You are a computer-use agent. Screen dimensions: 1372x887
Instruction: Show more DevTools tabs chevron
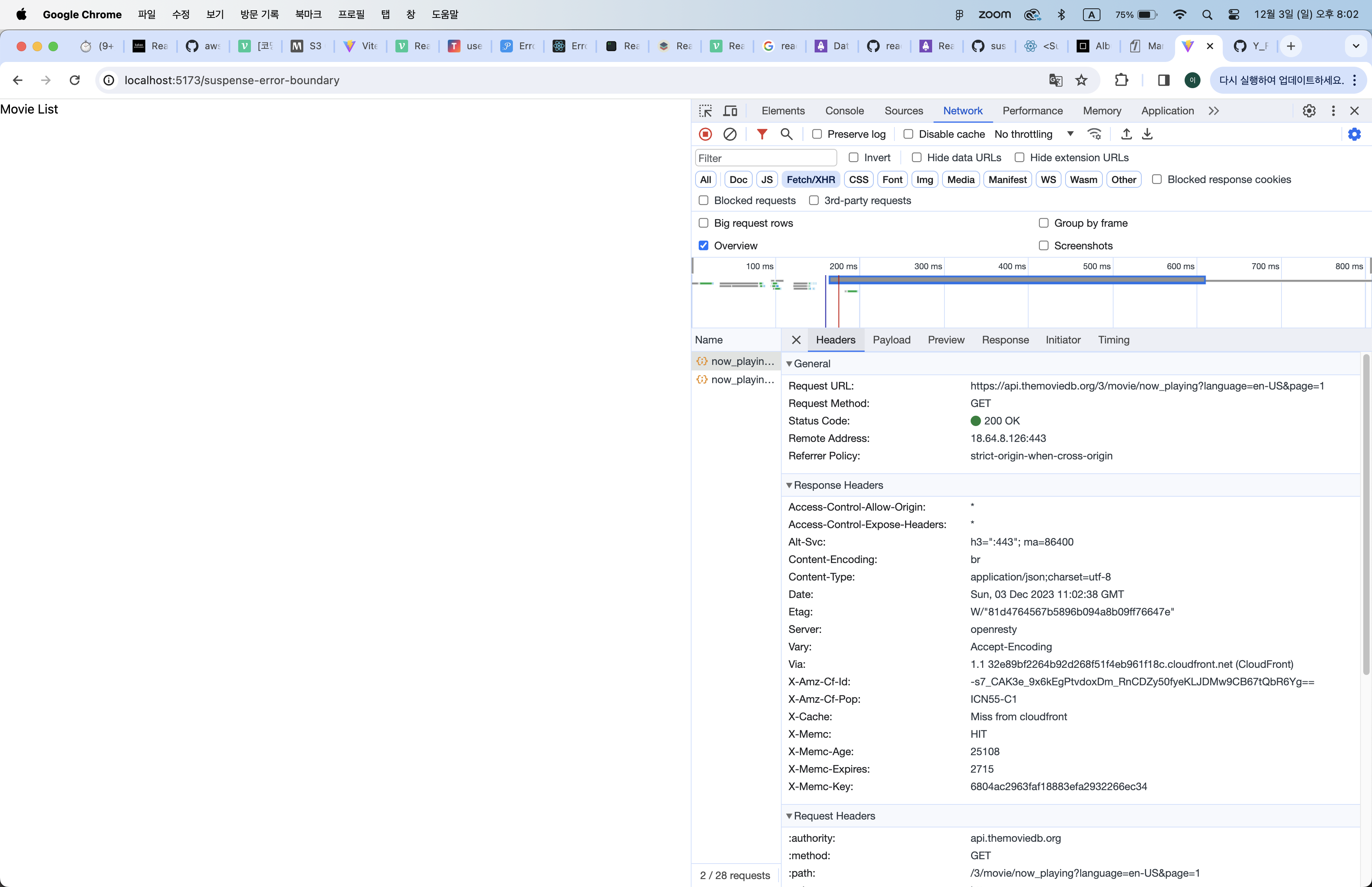tap(1214, 111)
